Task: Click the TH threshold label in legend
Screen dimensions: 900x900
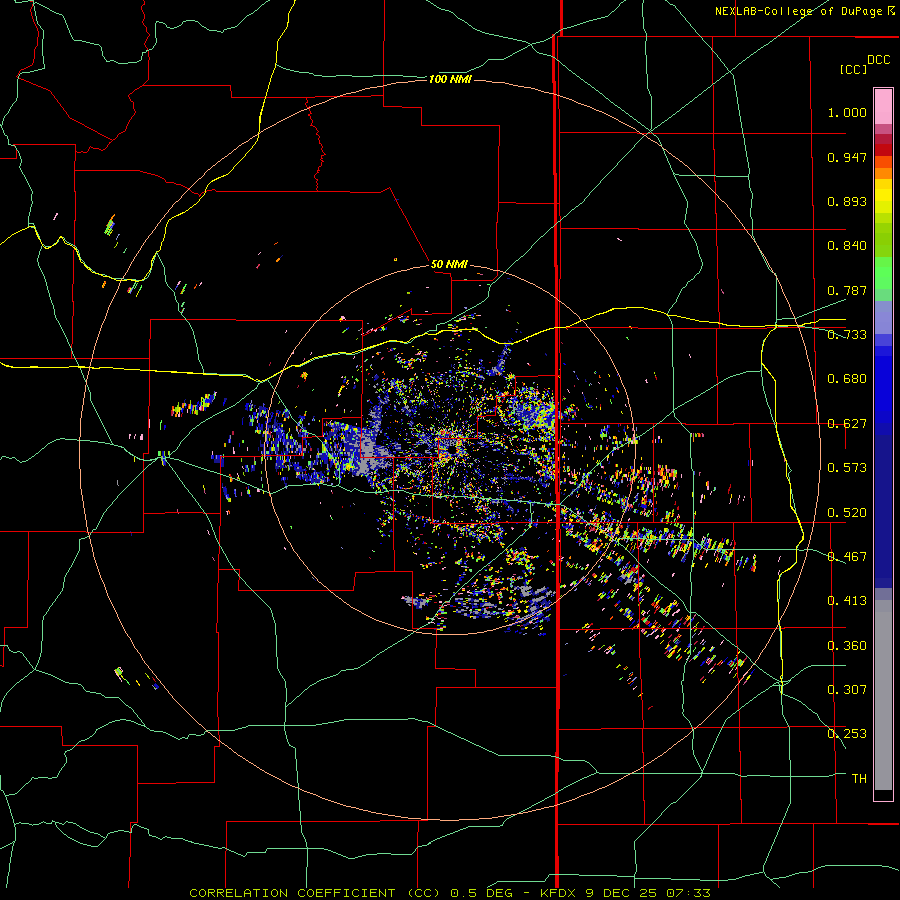Action: pyautogui.click(x=859, y=779)
